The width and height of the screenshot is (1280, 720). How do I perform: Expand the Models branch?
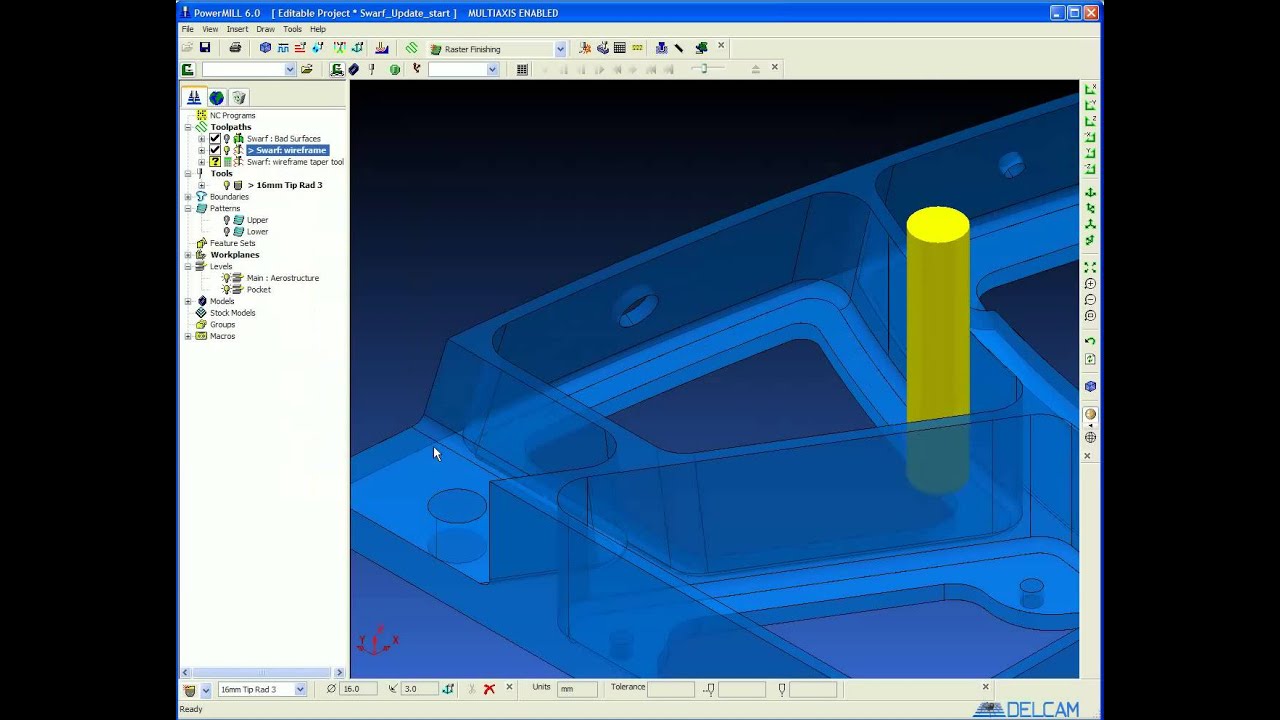click(188, 301)
